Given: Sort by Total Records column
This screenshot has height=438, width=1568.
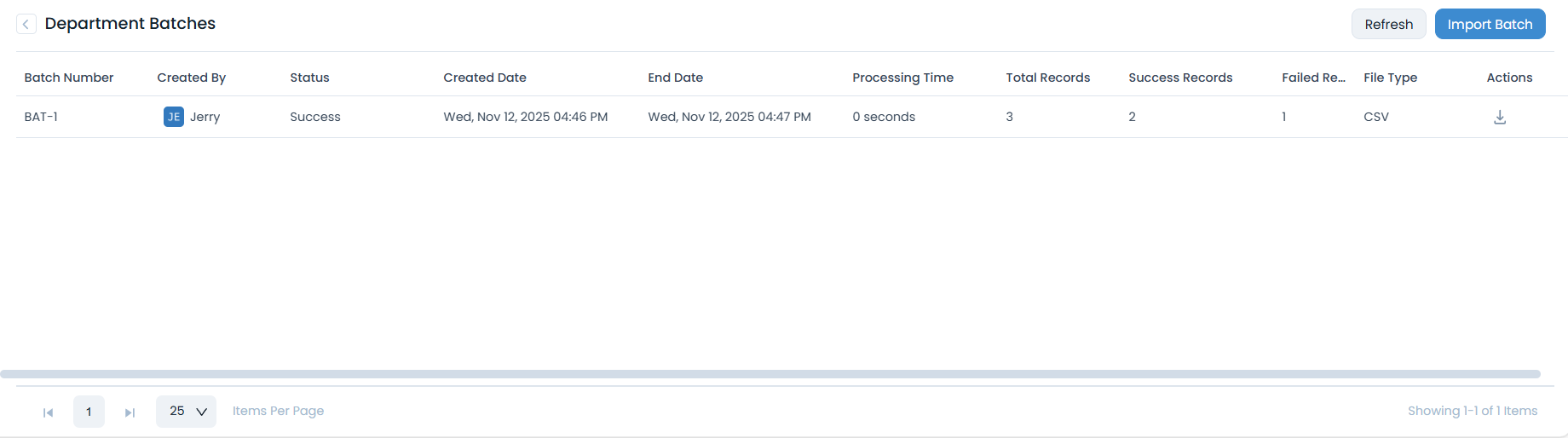Looking at the screenshot, I should pos(1047,78).
